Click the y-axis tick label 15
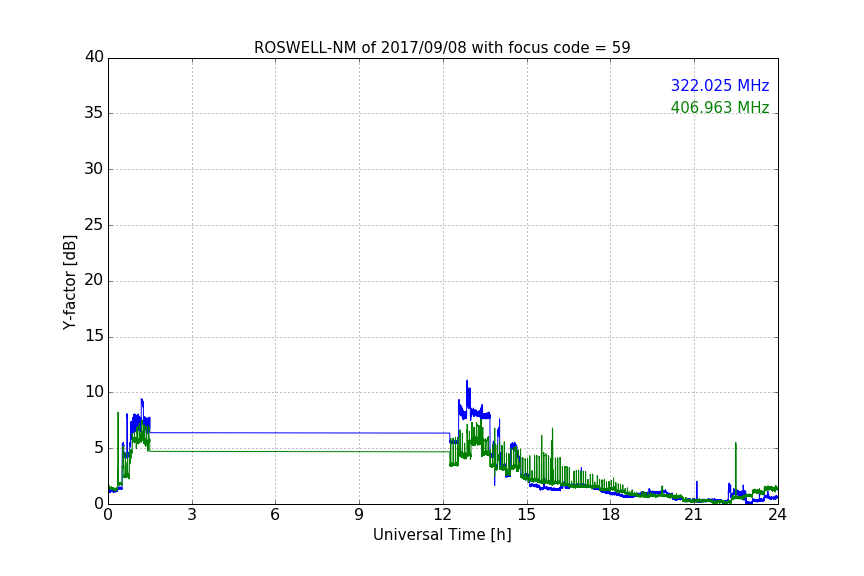The width and height of the screenshot is (864, 576). (x=94, y=336)
